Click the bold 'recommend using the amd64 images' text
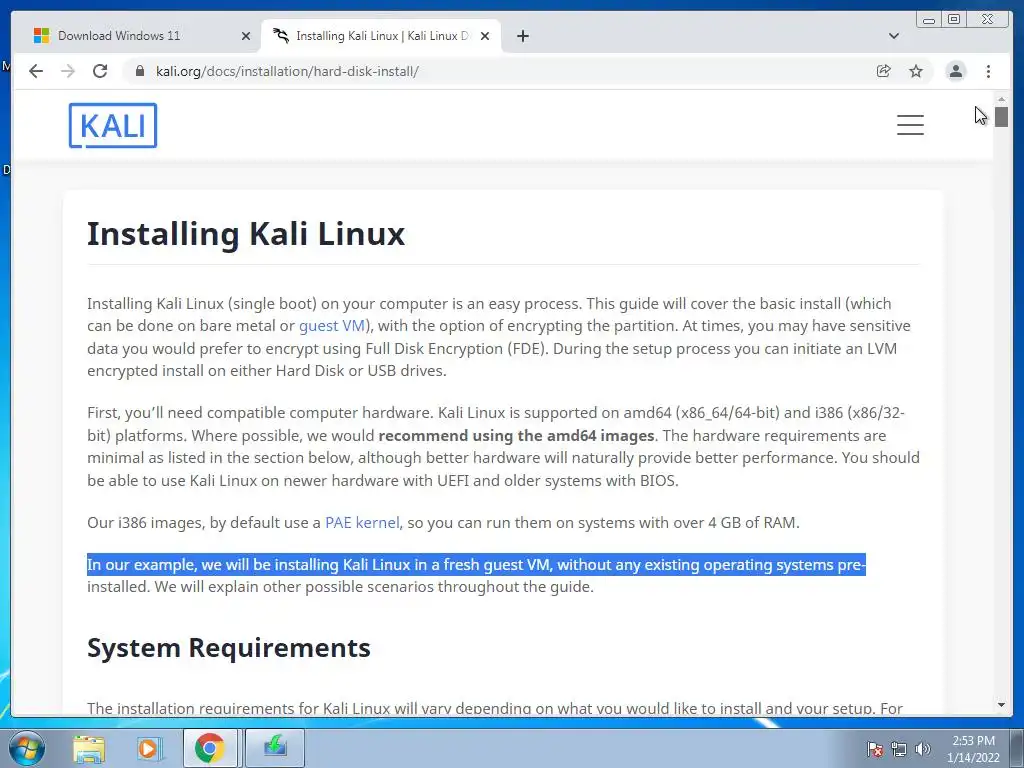The height and width of the screenshot is (768, 1024). point(516,436)
